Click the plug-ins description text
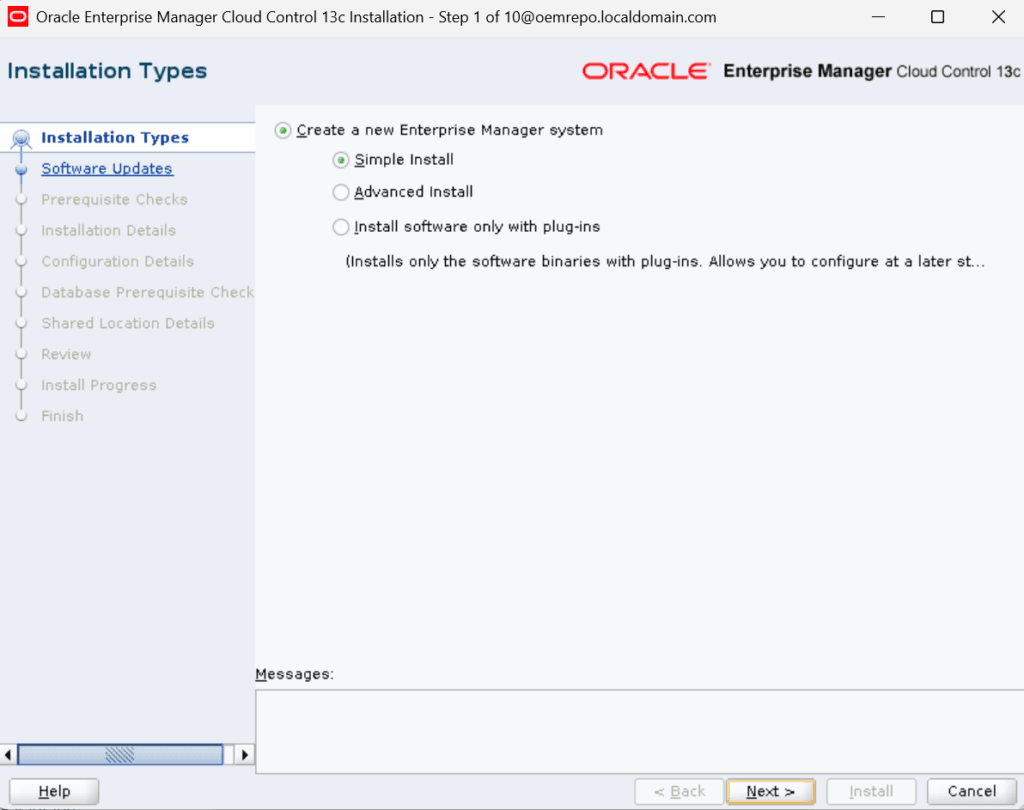 [665, 262]
